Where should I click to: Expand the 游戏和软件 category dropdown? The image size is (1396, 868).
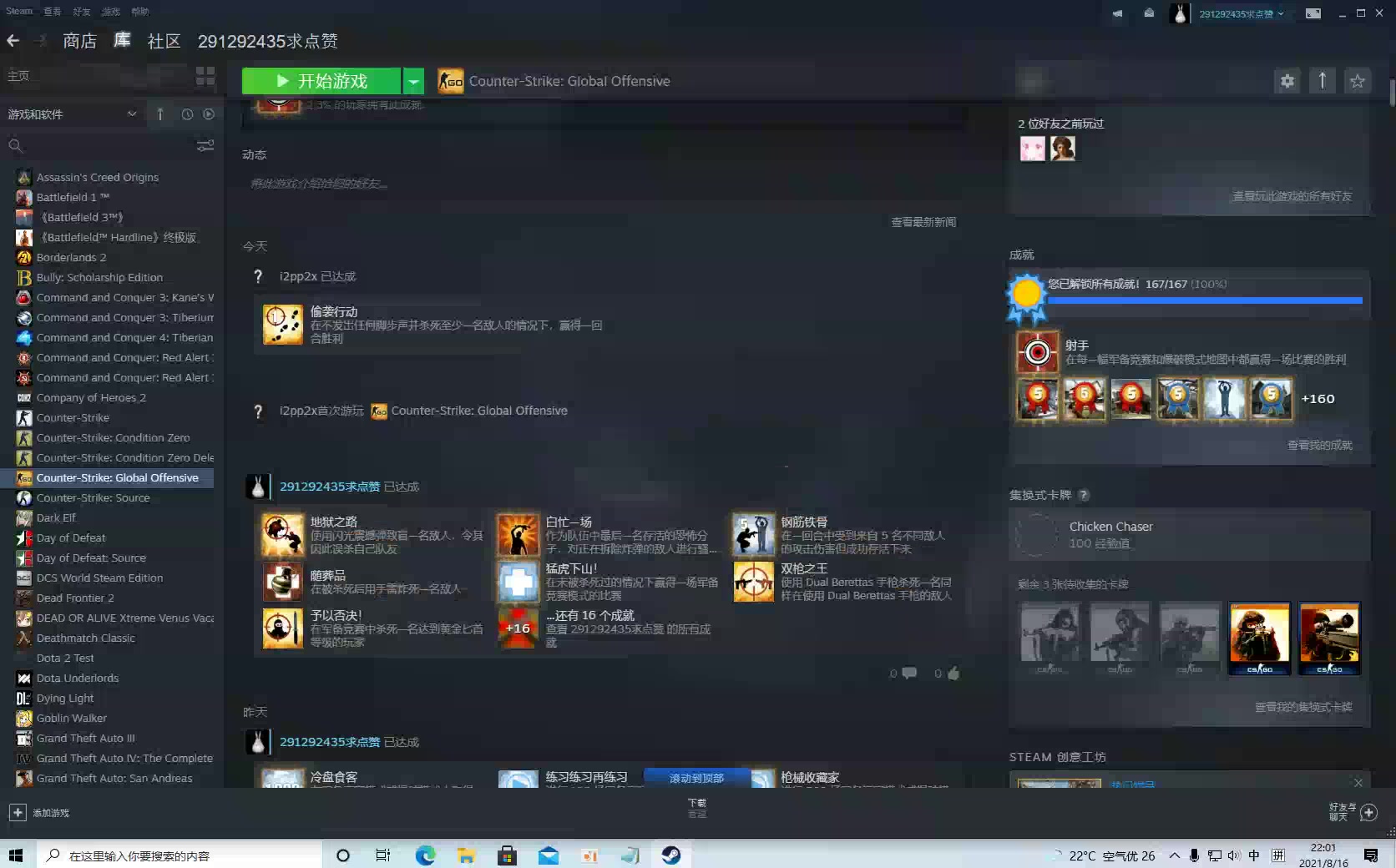point(132,114)
